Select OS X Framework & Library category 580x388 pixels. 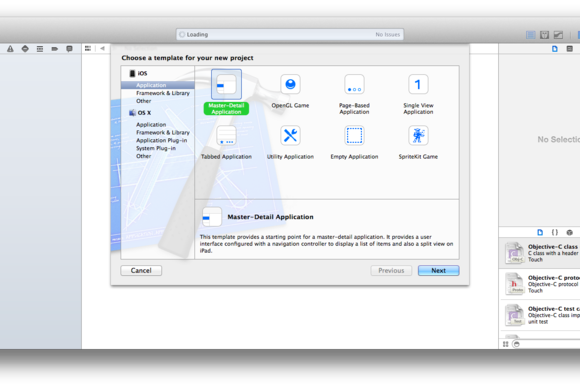(x=163, y=132)
